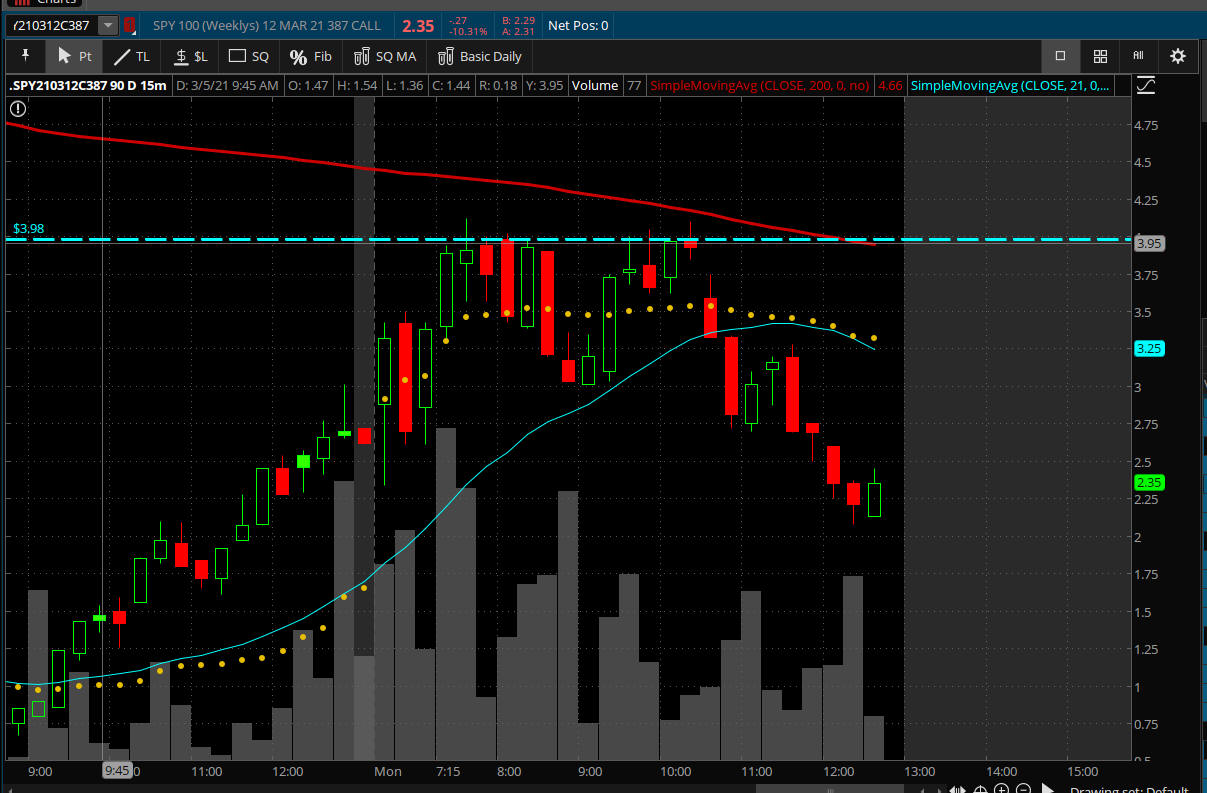Expand the All chart options menu

[x=1138, y=56]
